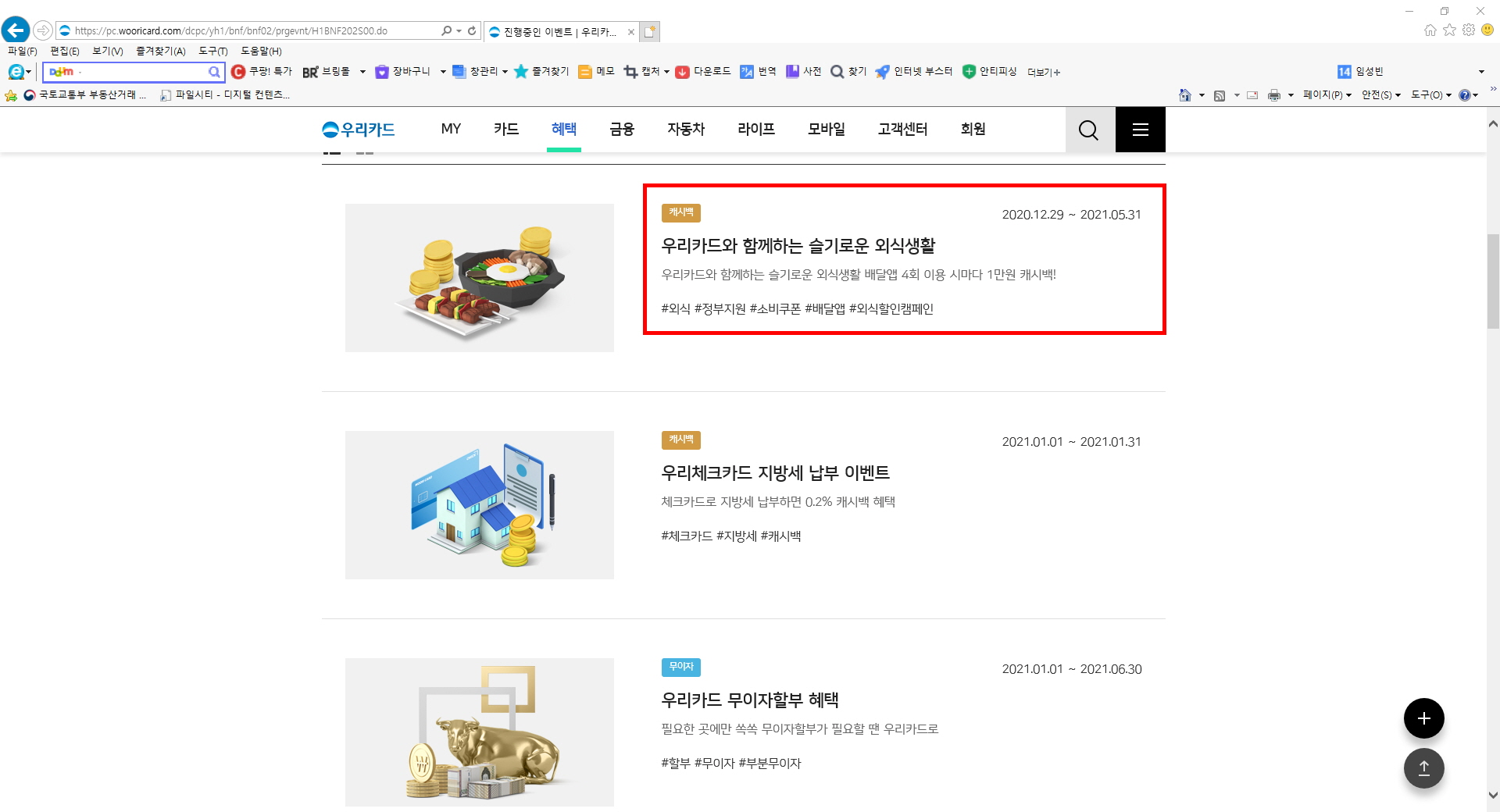The image size is (1500, 812).
Task: Open 우리체크카드 지방세 납부 이벤트 link
Action: [775, 473]
